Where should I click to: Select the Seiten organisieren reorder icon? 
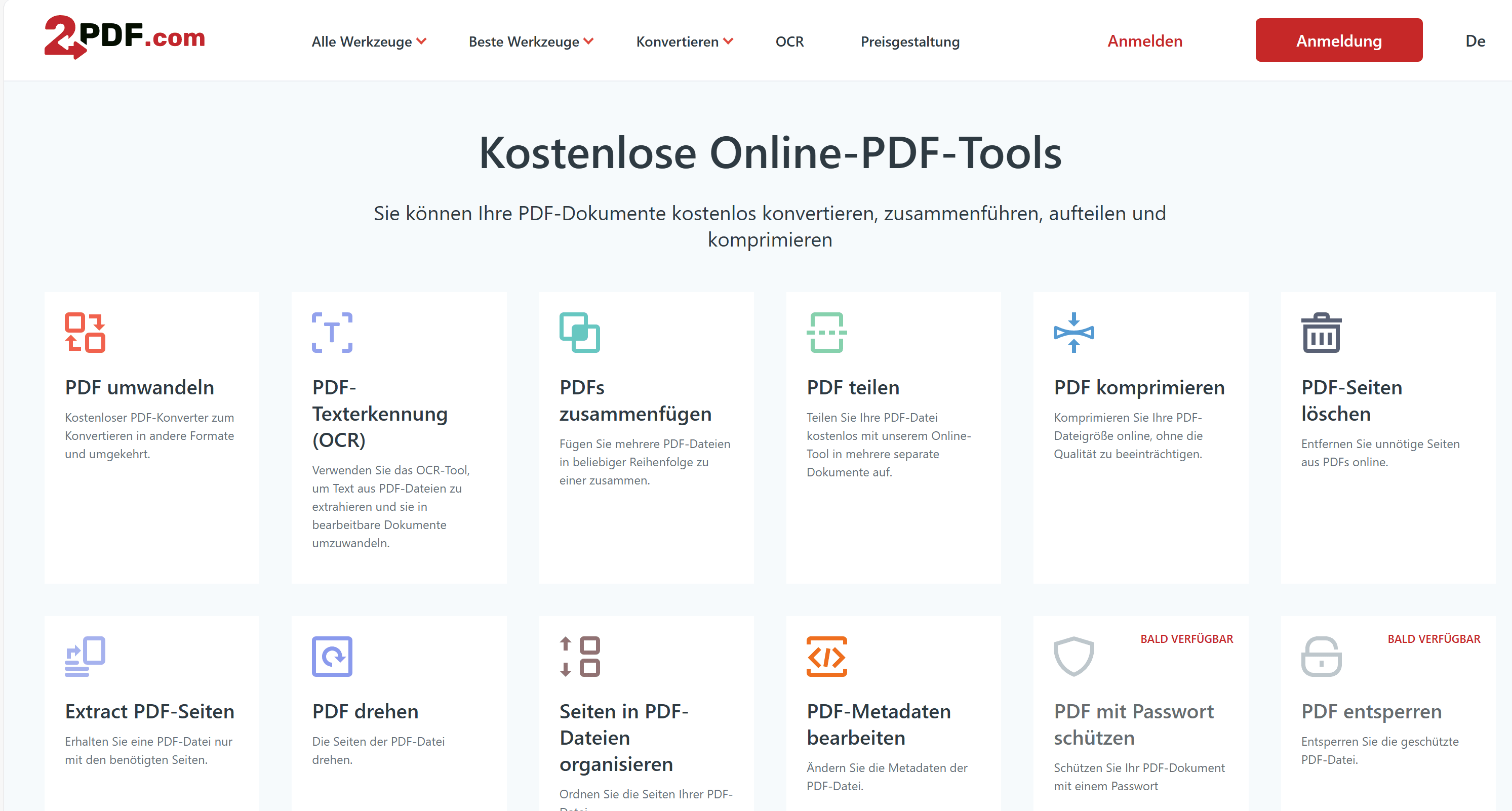tap(579, 656)
